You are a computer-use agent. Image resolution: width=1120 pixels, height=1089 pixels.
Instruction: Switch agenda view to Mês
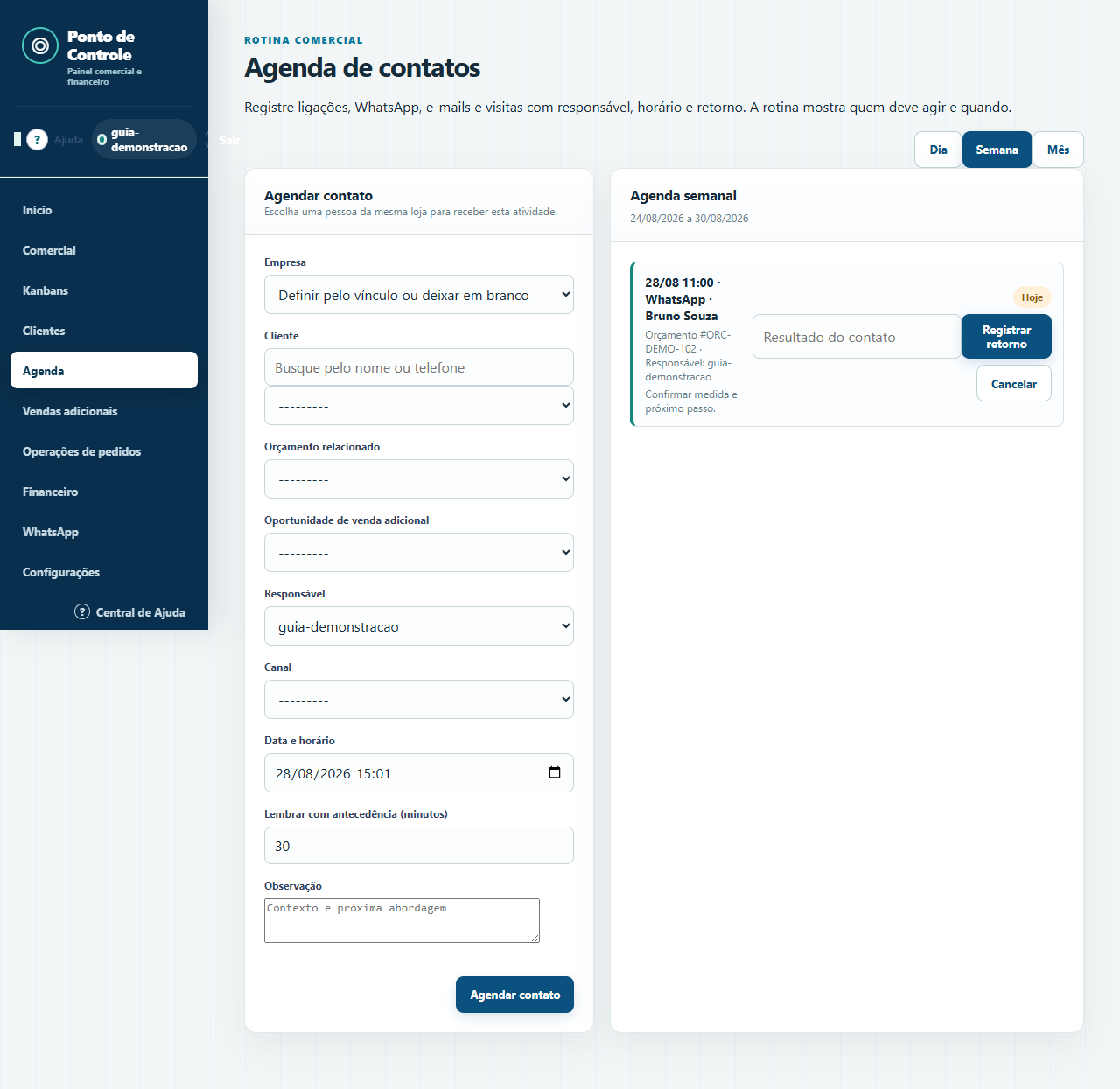1058,150
